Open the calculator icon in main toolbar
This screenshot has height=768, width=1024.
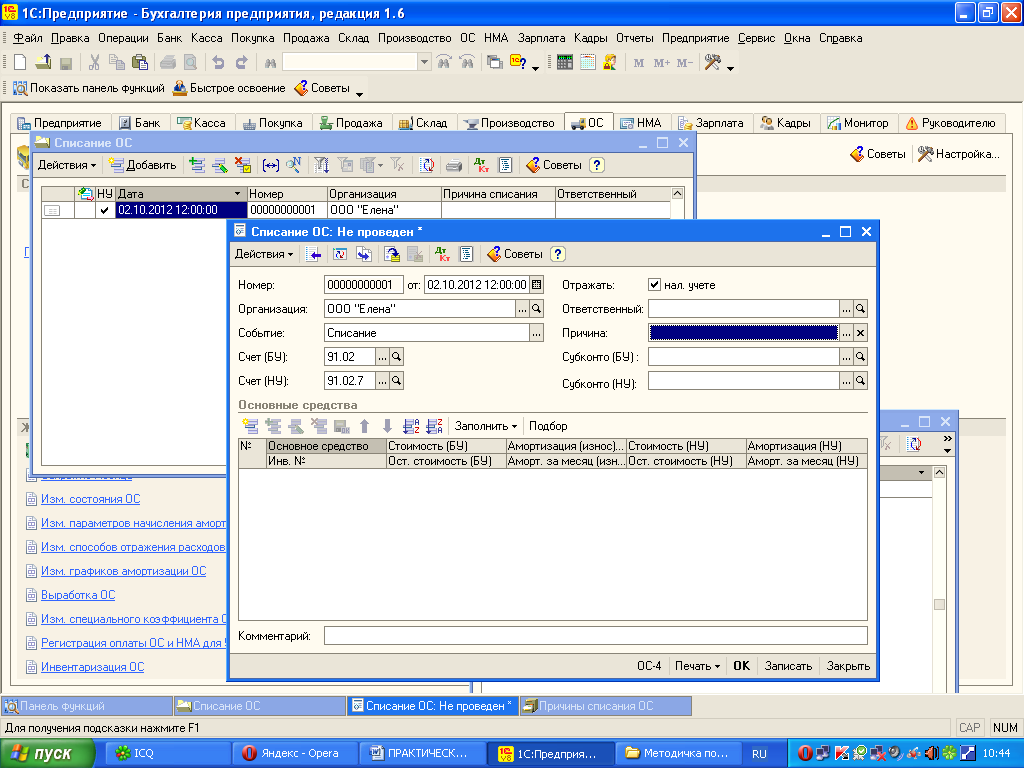565,63
